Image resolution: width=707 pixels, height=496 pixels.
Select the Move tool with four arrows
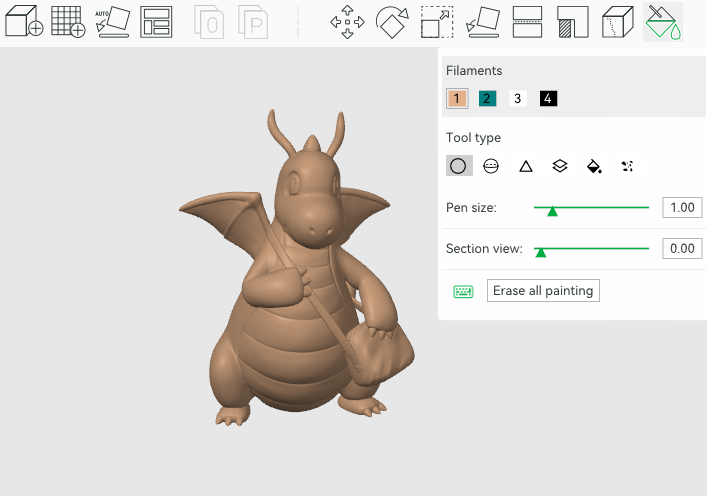[x=347, y=21]
